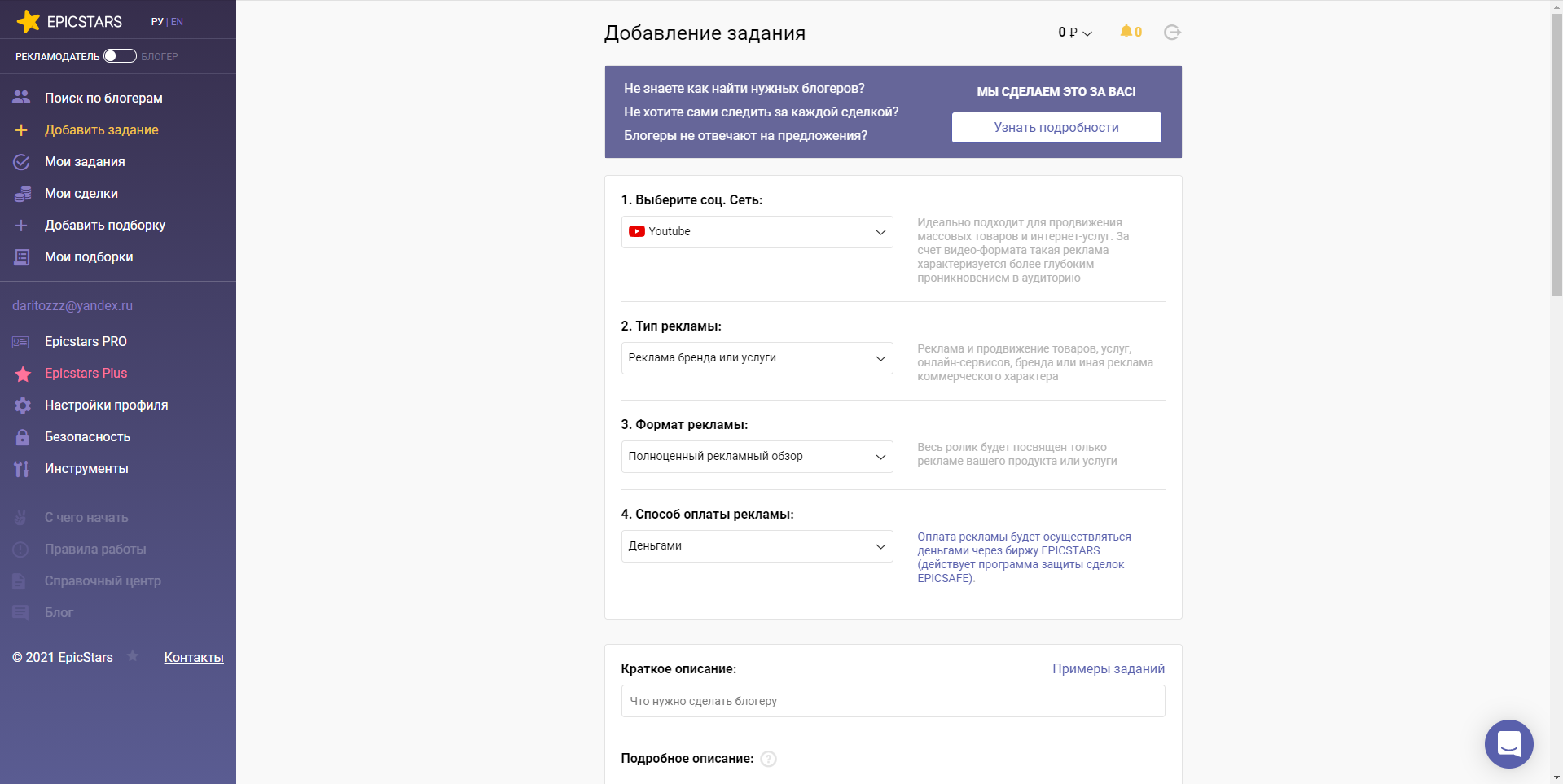
Task: Open notifications bell in header
Action: pos(1131,32)
